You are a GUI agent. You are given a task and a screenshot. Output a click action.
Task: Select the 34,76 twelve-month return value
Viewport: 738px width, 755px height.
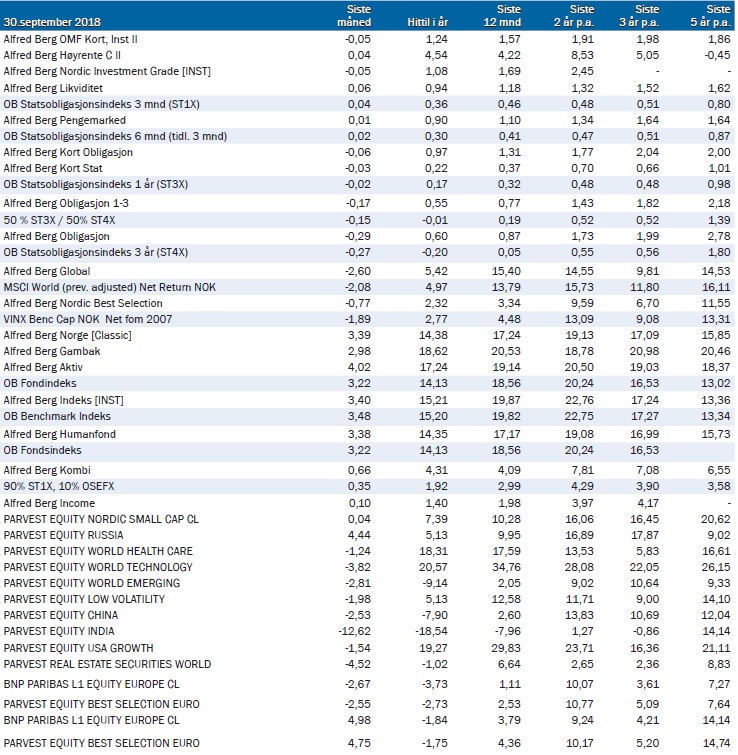506,567
